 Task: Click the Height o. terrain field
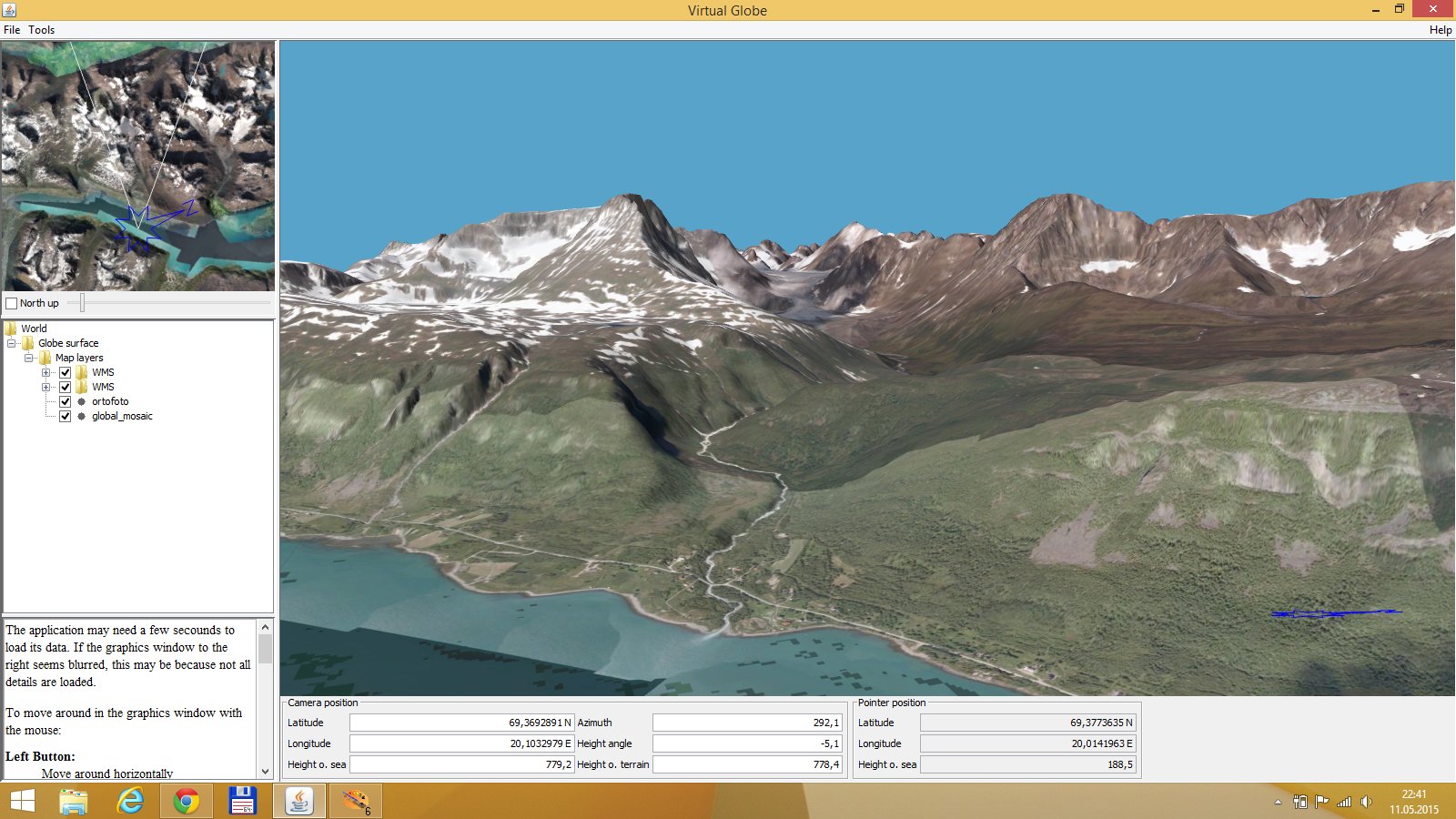click(747, 764)
